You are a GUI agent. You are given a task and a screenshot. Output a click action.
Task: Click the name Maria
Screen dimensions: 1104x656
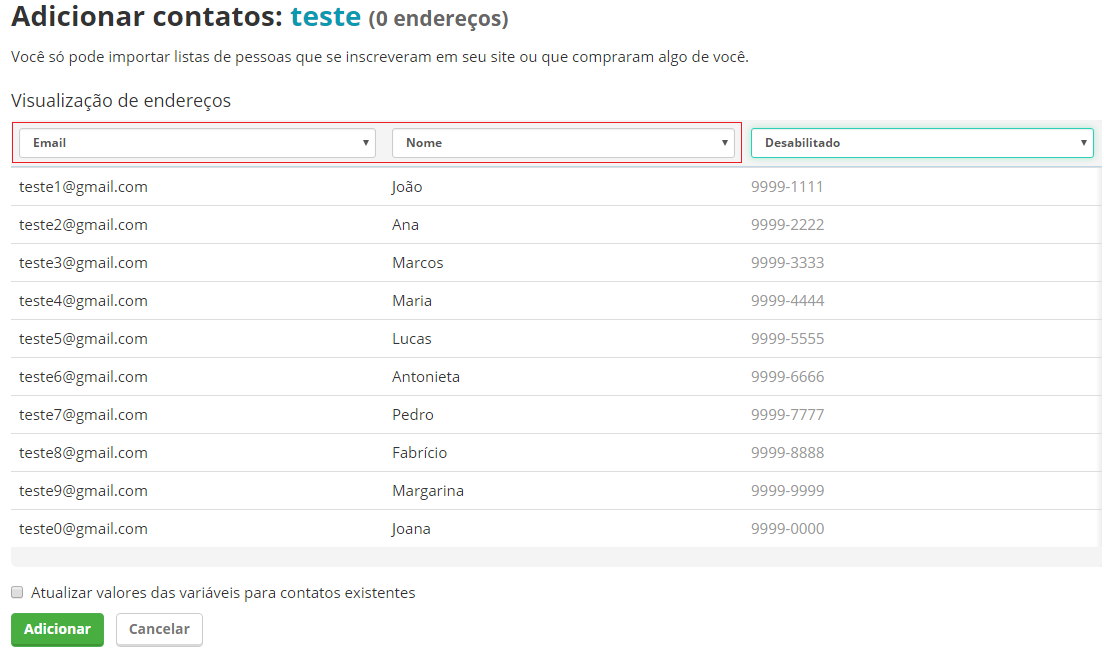412,301
